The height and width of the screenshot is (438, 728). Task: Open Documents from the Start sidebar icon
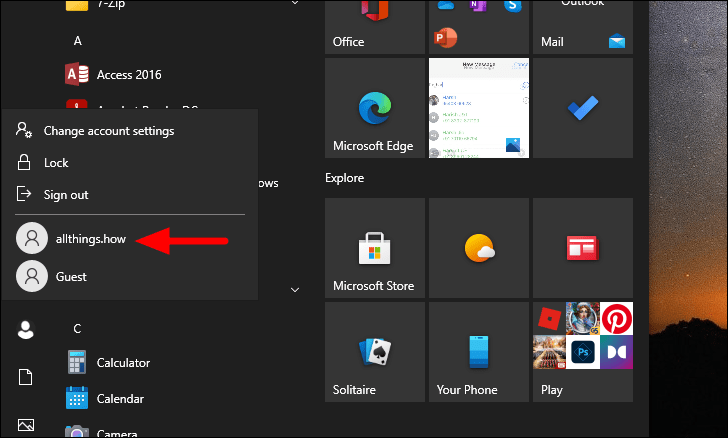[26, 377]
